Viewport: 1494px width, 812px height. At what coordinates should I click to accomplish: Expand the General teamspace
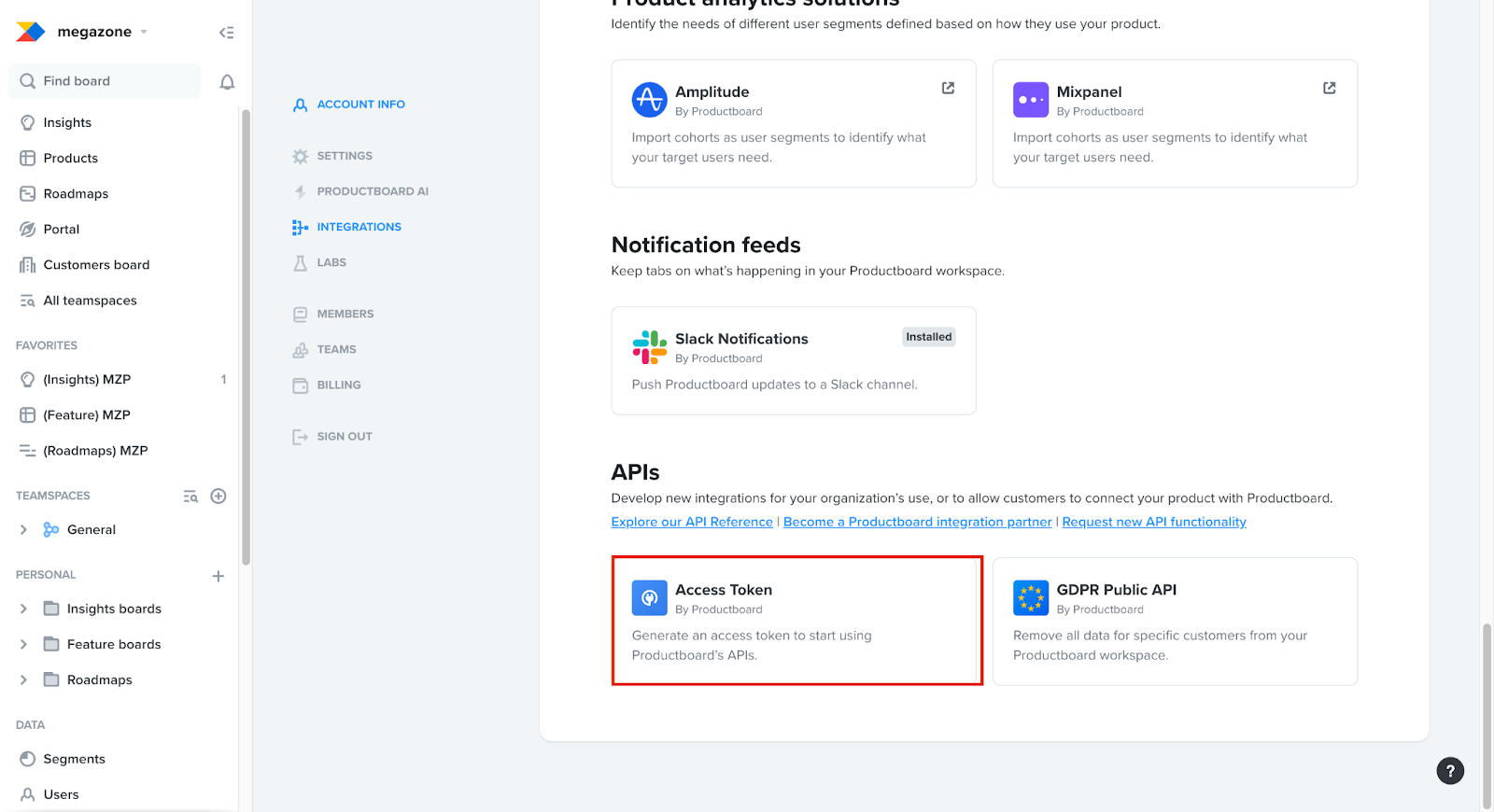(23, 530)
